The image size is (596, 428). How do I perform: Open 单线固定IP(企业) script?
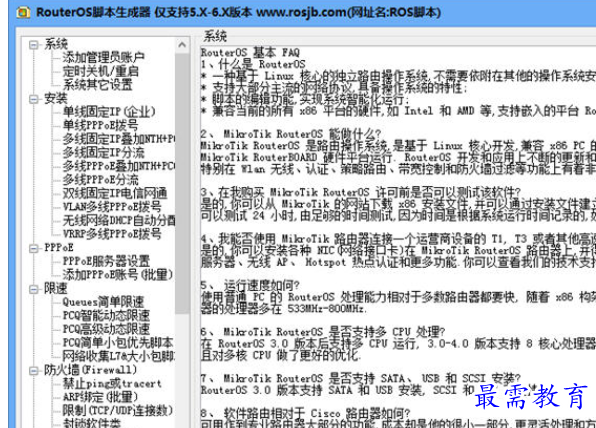click(109, 112)
